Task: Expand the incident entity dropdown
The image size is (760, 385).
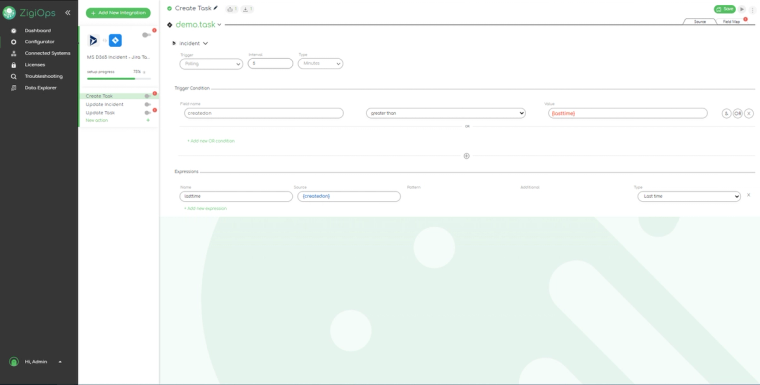Action: point(206,44)
